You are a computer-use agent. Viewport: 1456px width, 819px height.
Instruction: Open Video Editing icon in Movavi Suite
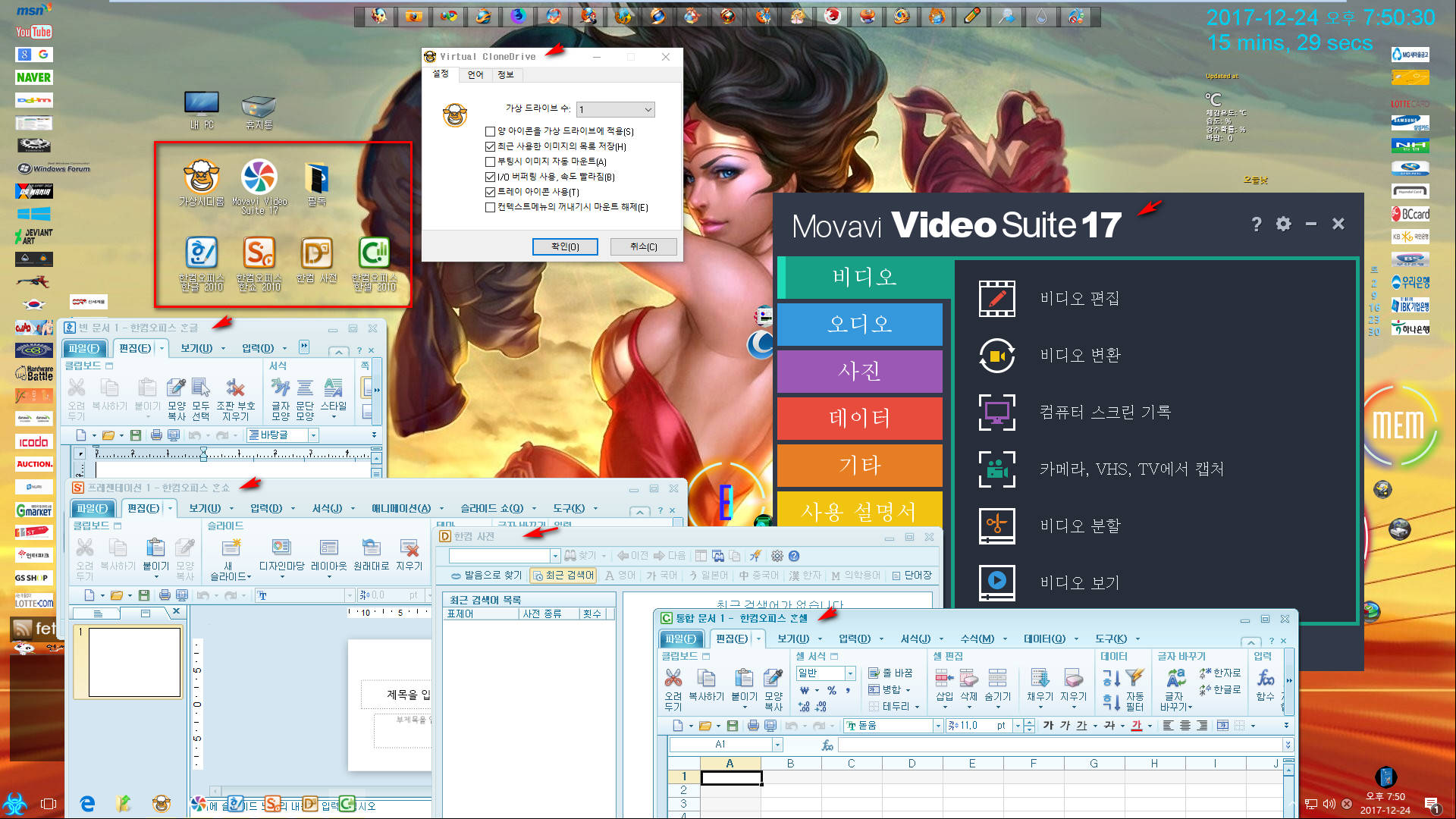[996, 298]
